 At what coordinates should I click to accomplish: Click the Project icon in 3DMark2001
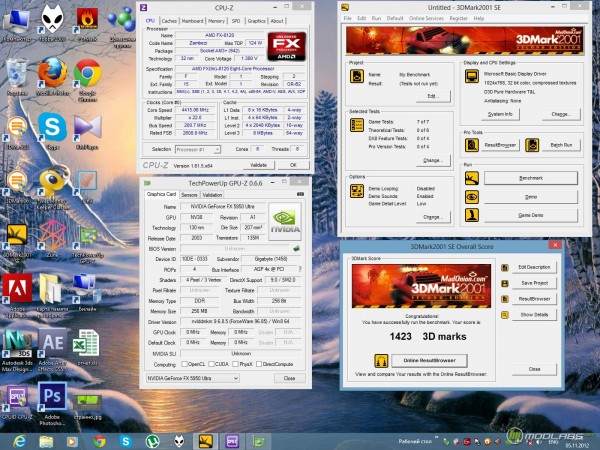tap(357, 76)
